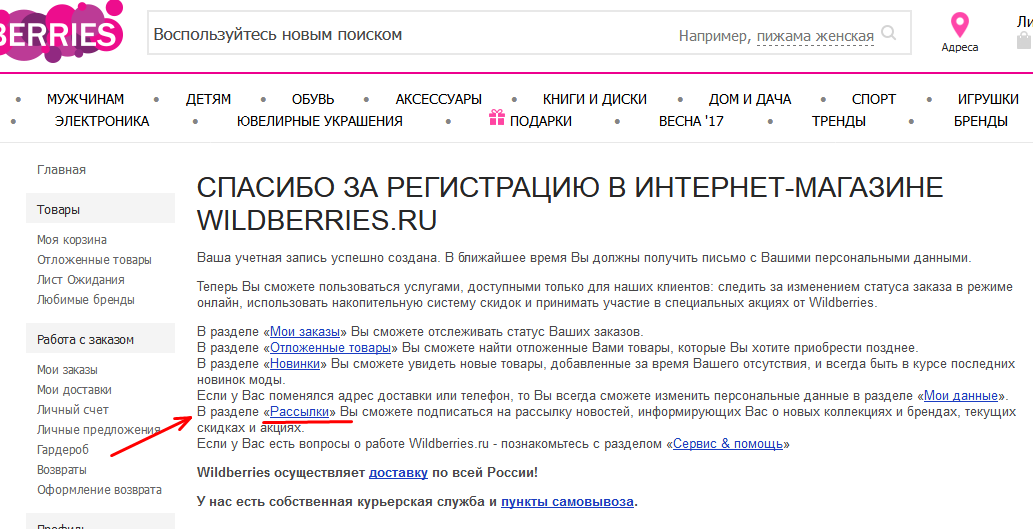Click the example query пижама женская
Viewport: 1033px width, 529px height.
815,36
